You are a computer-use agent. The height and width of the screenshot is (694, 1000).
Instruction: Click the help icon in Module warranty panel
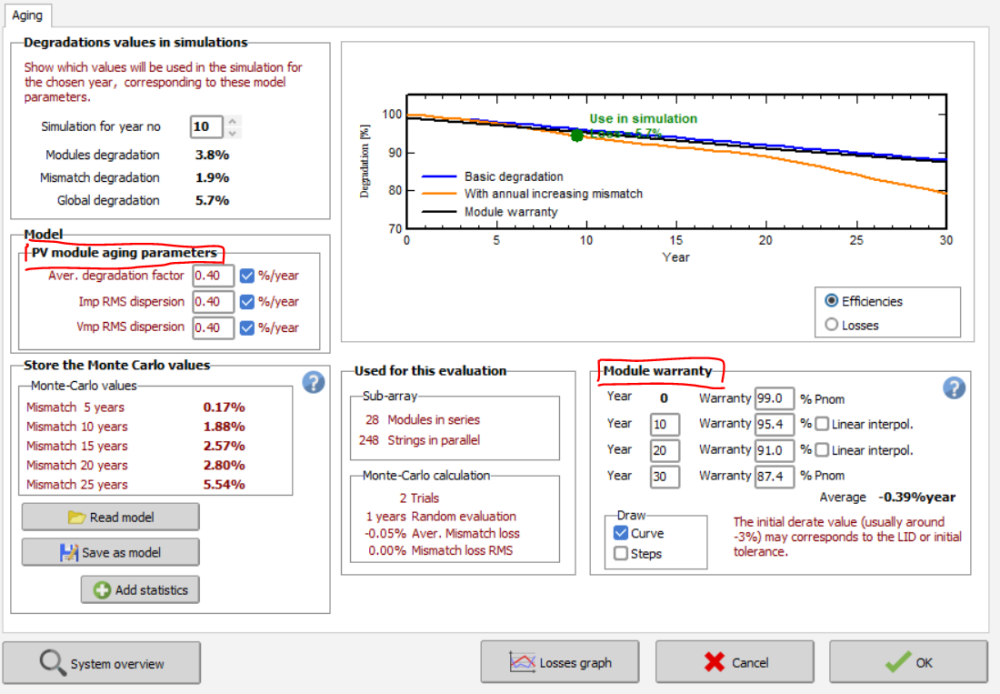(x=954, y=387)
